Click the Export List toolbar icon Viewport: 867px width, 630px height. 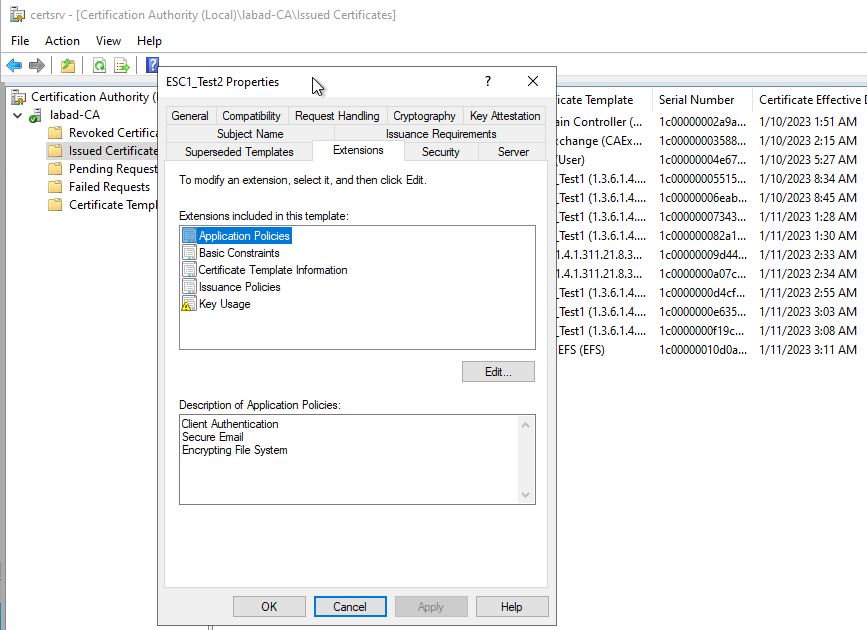122,66
